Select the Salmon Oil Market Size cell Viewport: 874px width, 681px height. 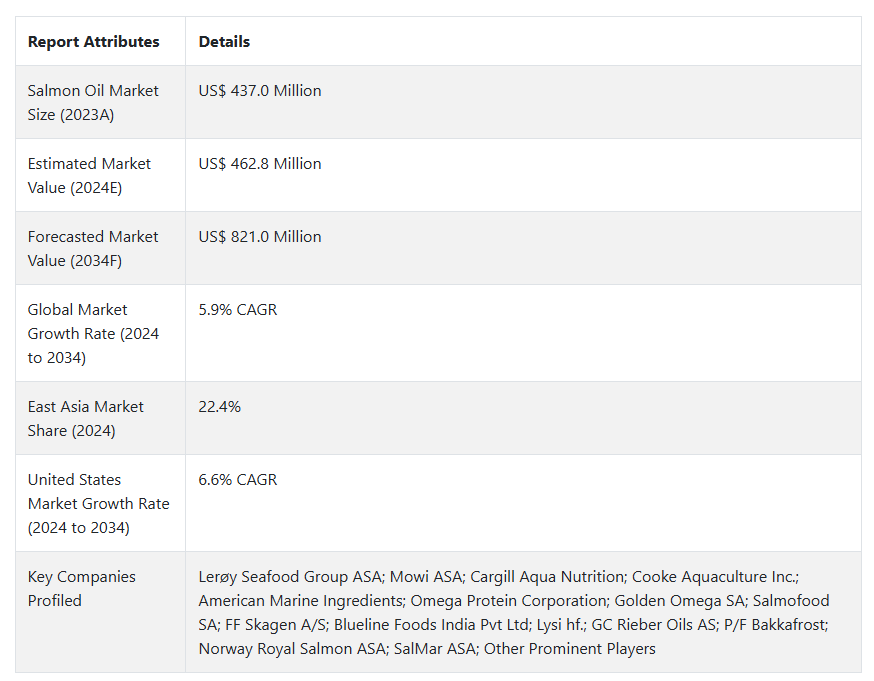pyautogui.click(x=93, y=102)
